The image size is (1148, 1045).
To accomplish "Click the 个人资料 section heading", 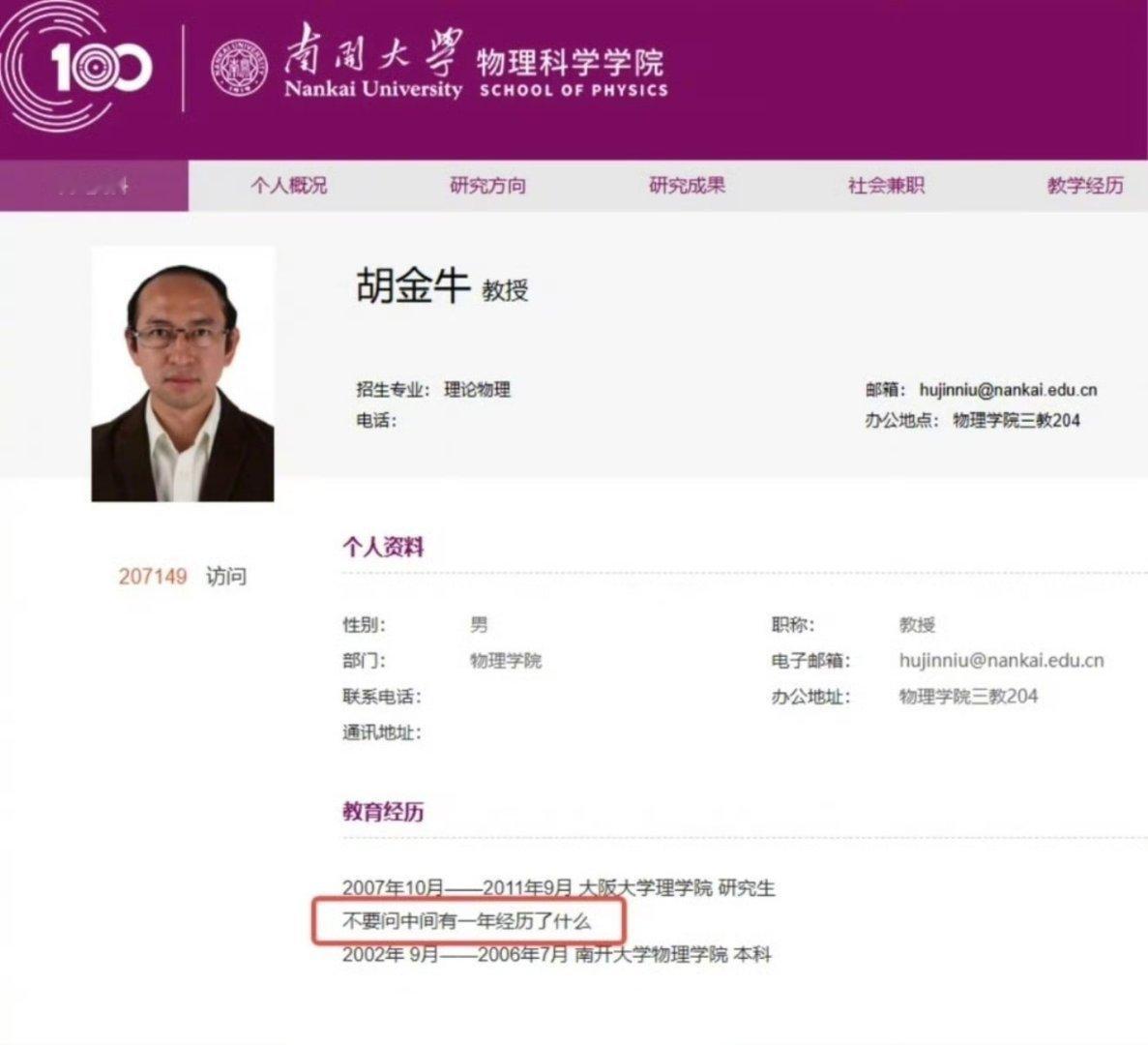I will (383, 547).
